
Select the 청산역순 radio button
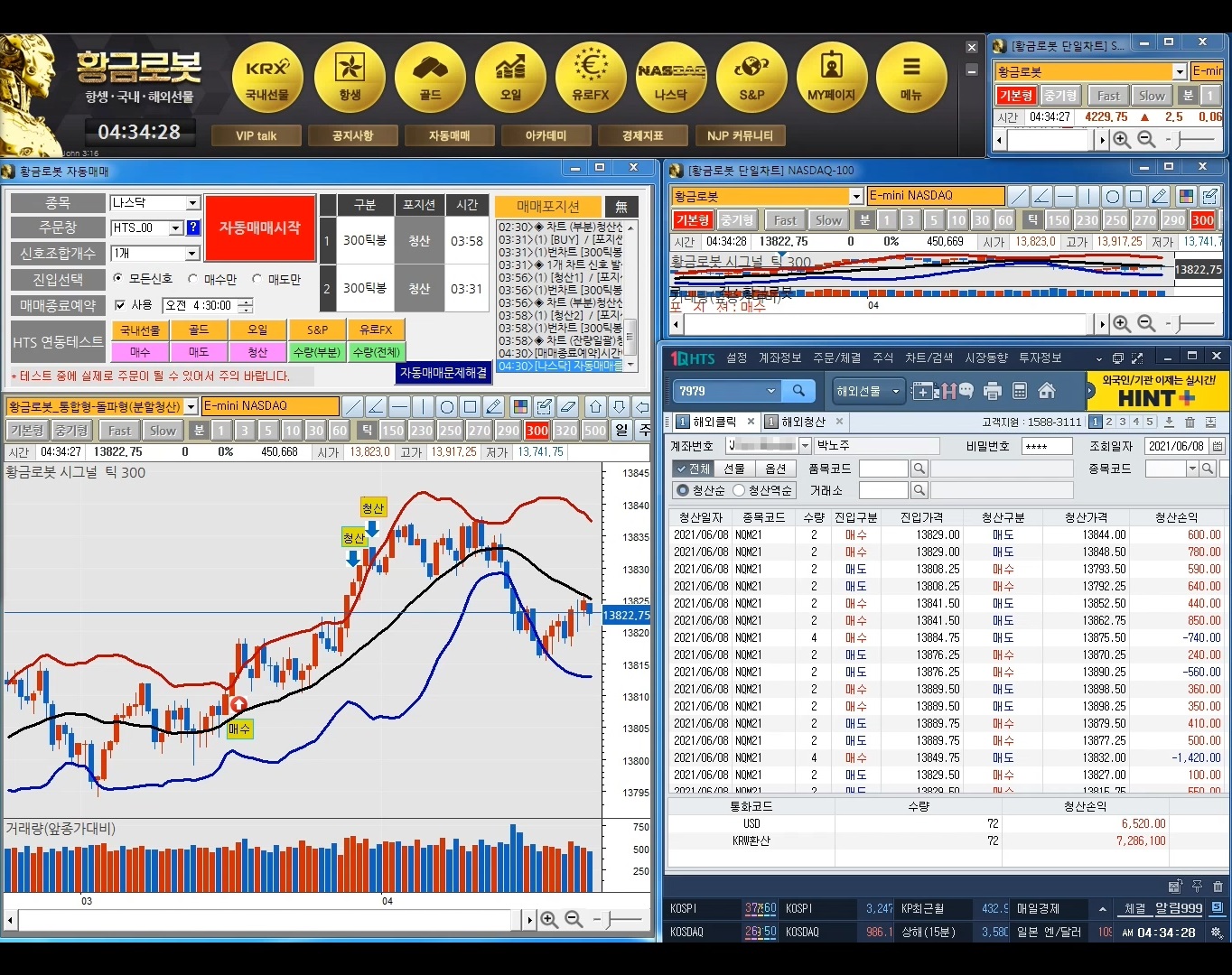pos(739,490)
